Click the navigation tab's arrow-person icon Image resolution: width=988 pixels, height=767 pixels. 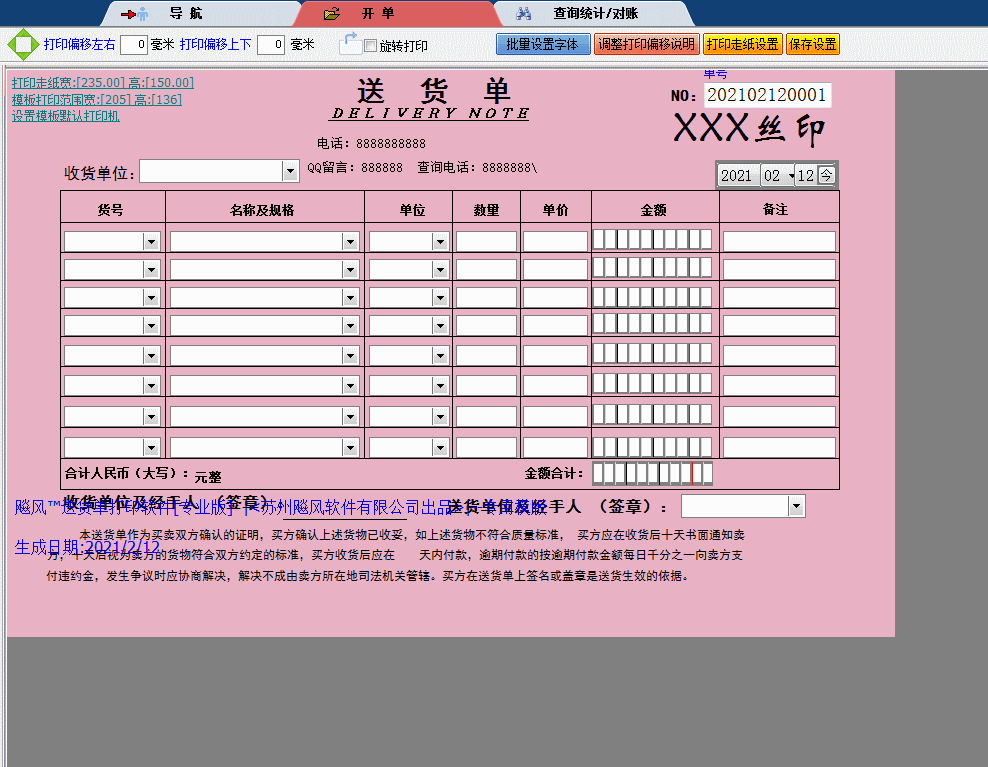[134, 14]
